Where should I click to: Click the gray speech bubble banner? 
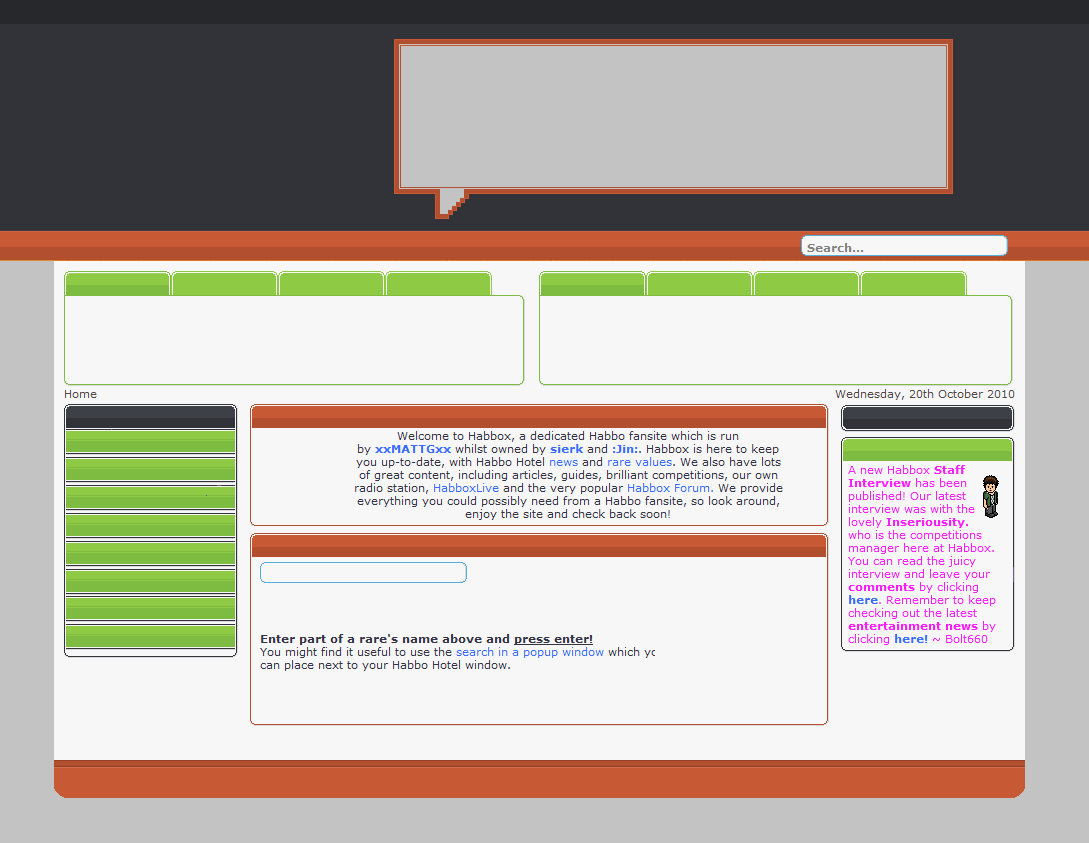pyautogui.click(x=672, y=116)
